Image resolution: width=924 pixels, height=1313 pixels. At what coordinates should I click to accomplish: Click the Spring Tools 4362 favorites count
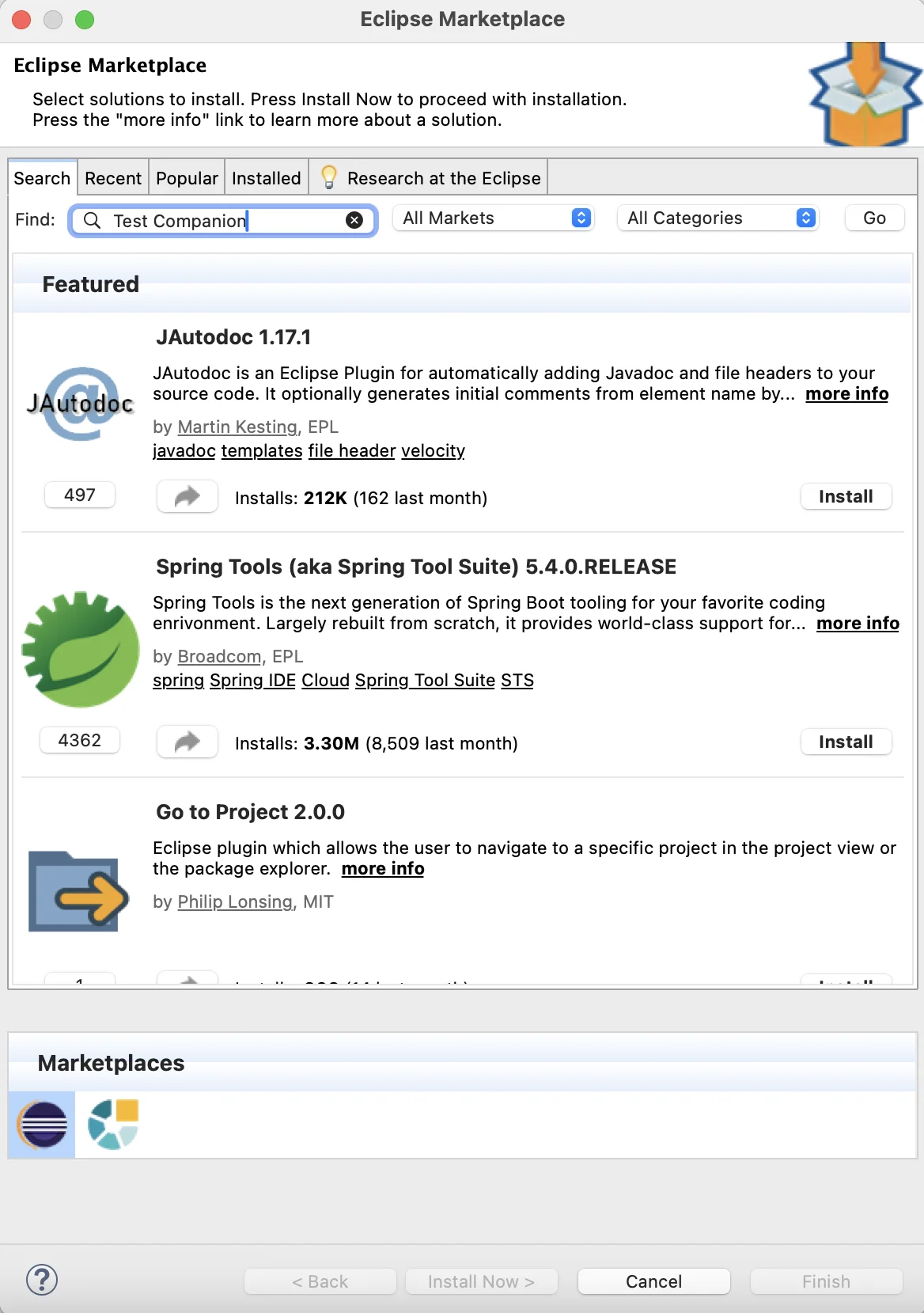click(80, 741)
